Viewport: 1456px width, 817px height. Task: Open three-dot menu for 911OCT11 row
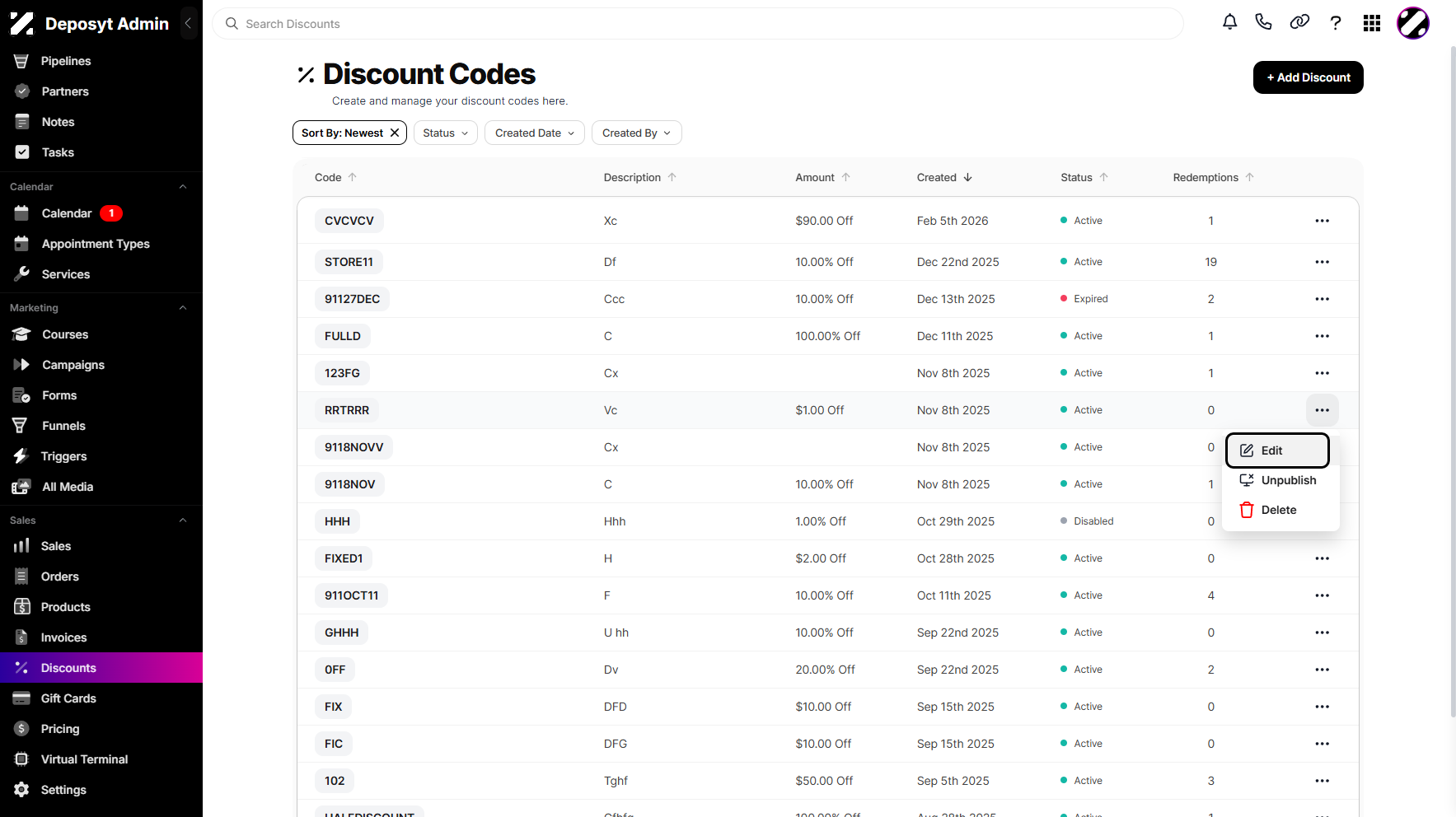(x=1323, y=595)
